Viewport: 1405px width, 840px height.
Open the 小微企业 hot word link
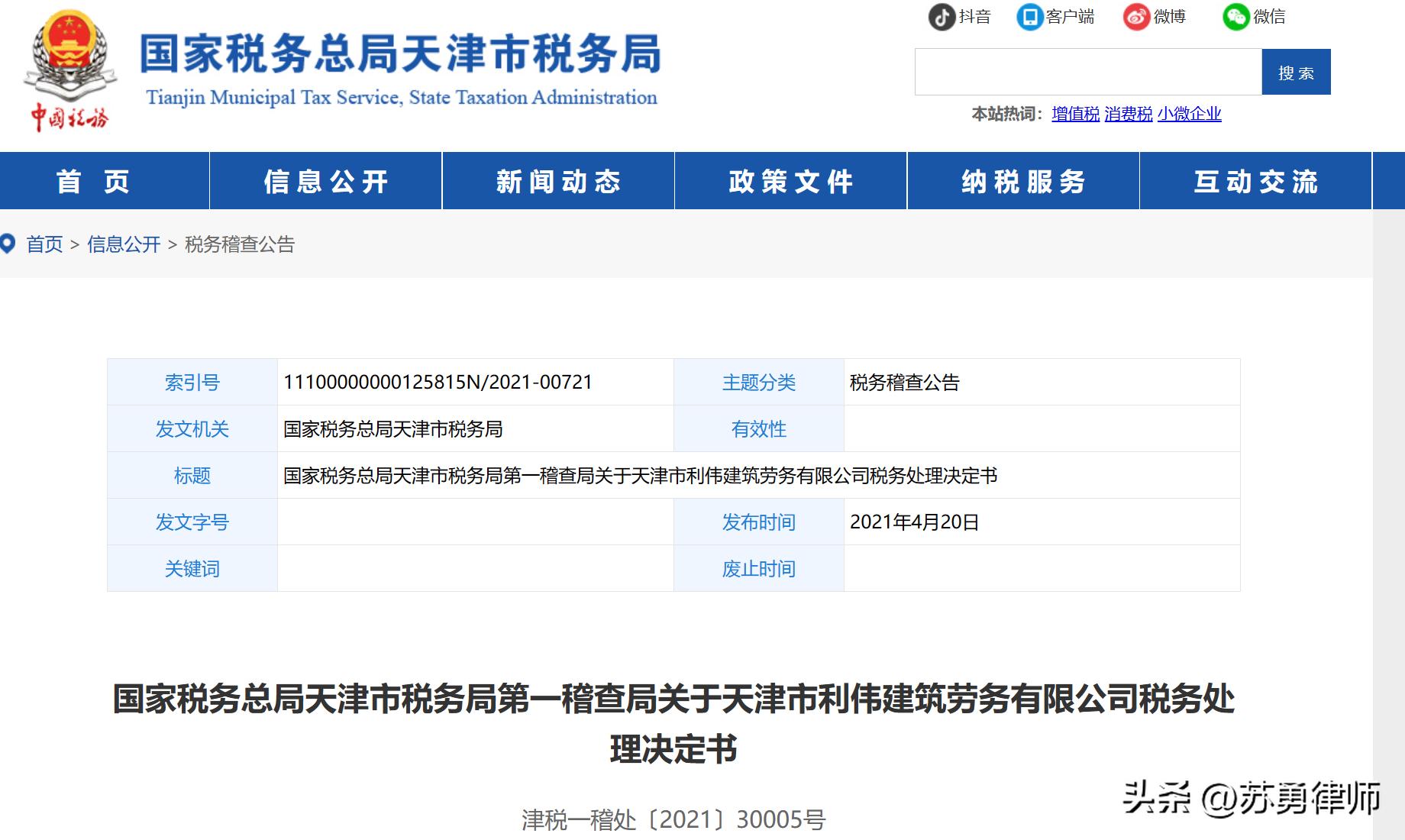(x=1187, y=115)
